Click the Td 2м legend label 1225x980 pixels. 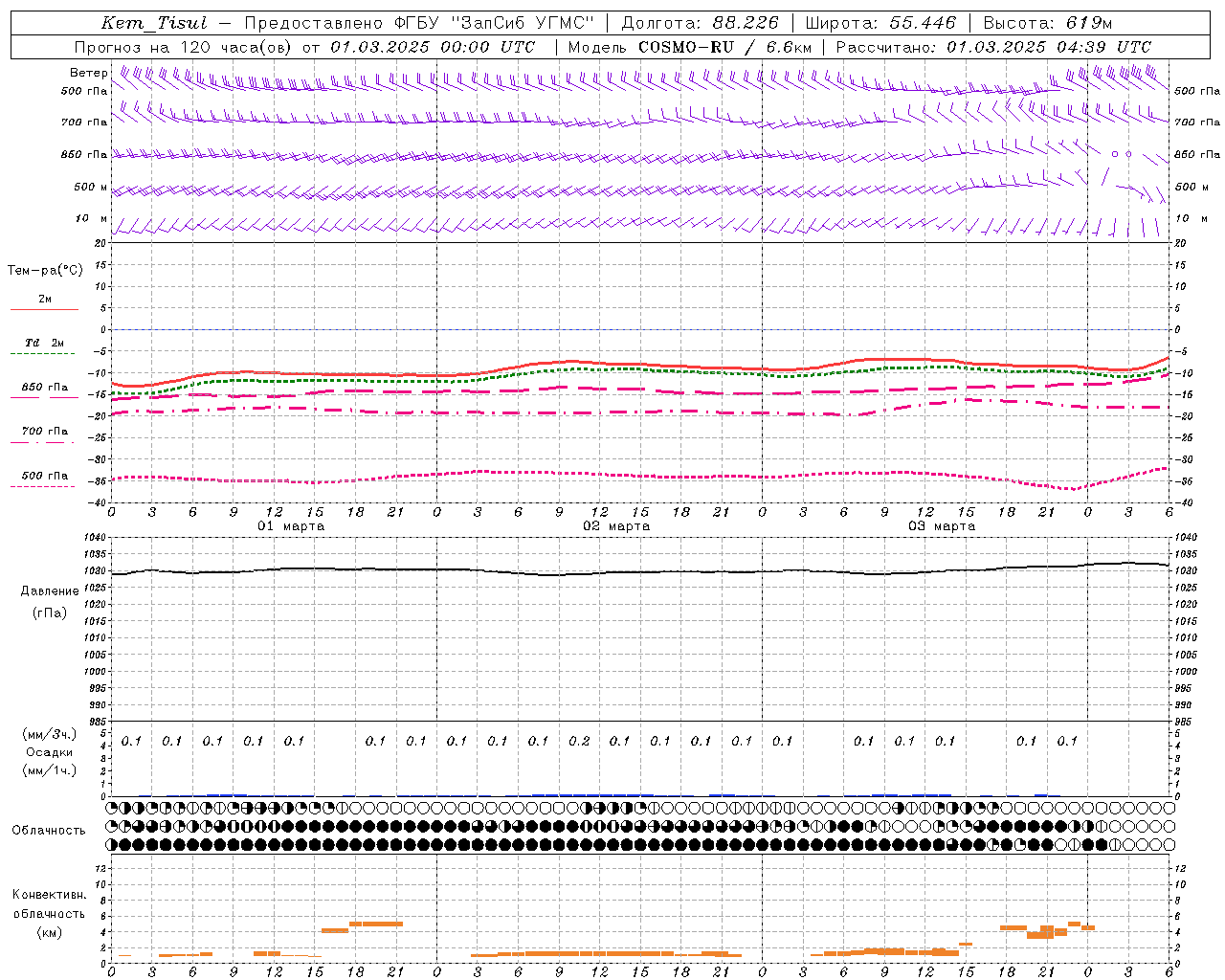click(44, 343)
